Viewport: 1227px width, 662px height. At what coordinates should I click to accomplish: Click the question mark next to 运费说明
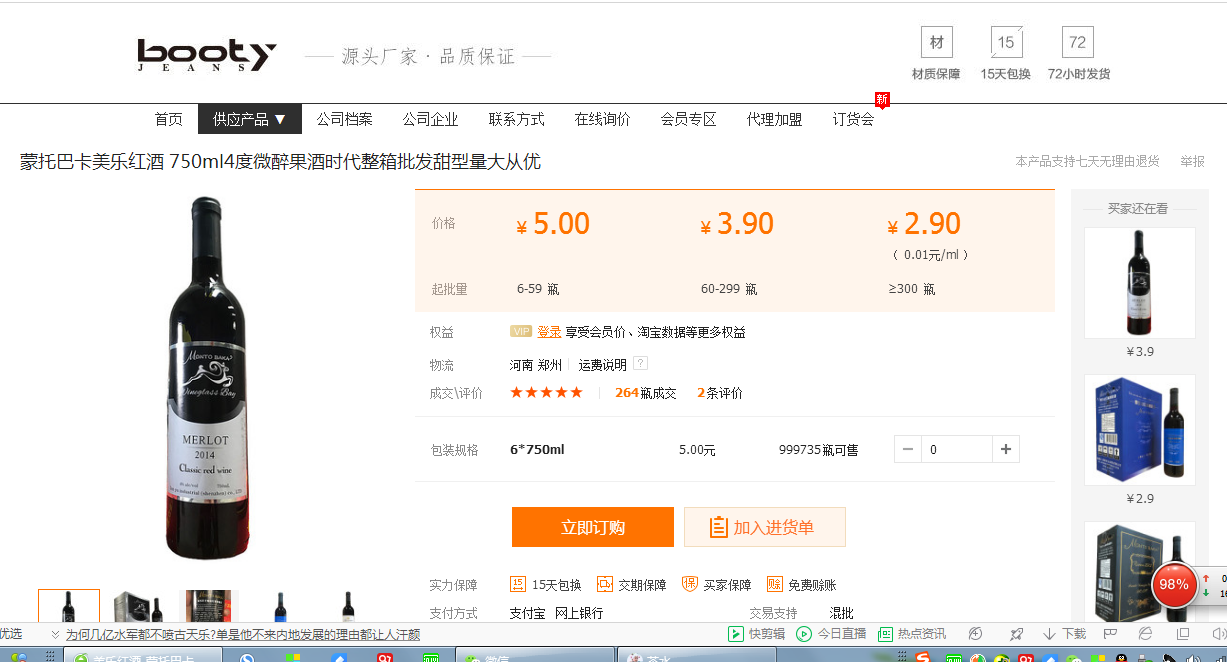[x=641, y=364]
